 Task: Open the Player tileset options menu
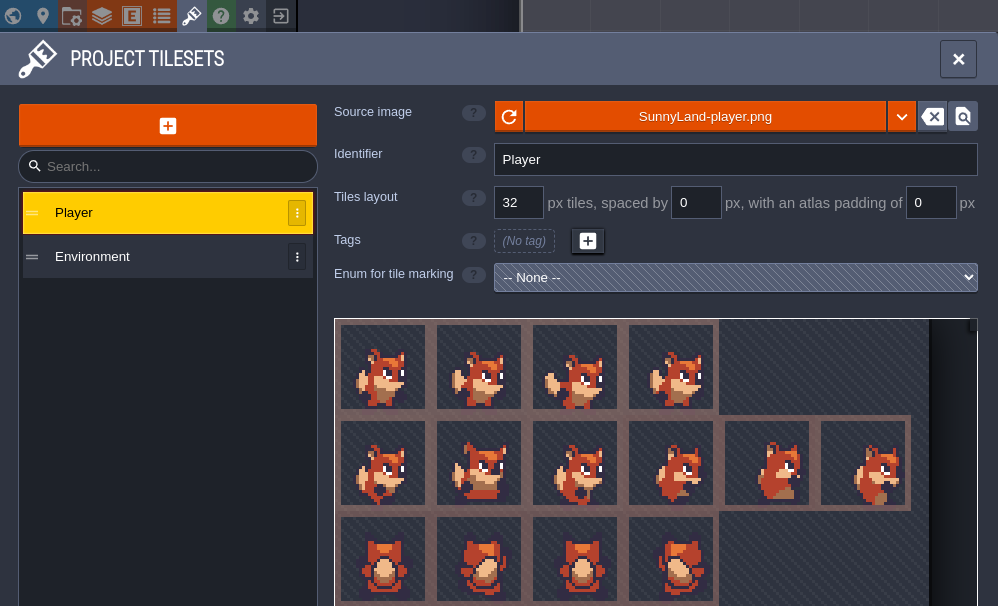coord(297,212)
